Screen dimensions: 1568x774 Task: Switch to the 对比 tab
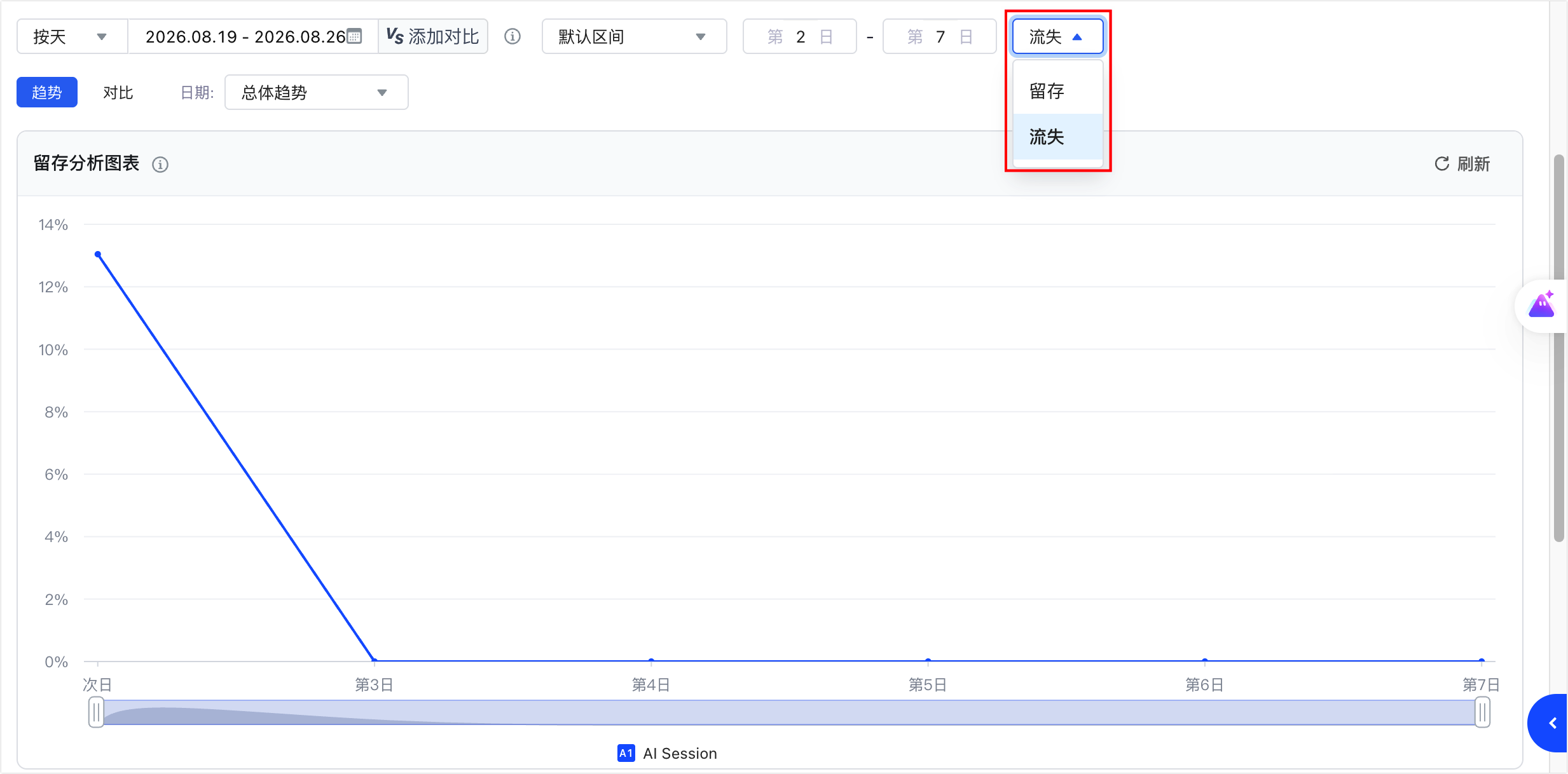coord(118,93)
